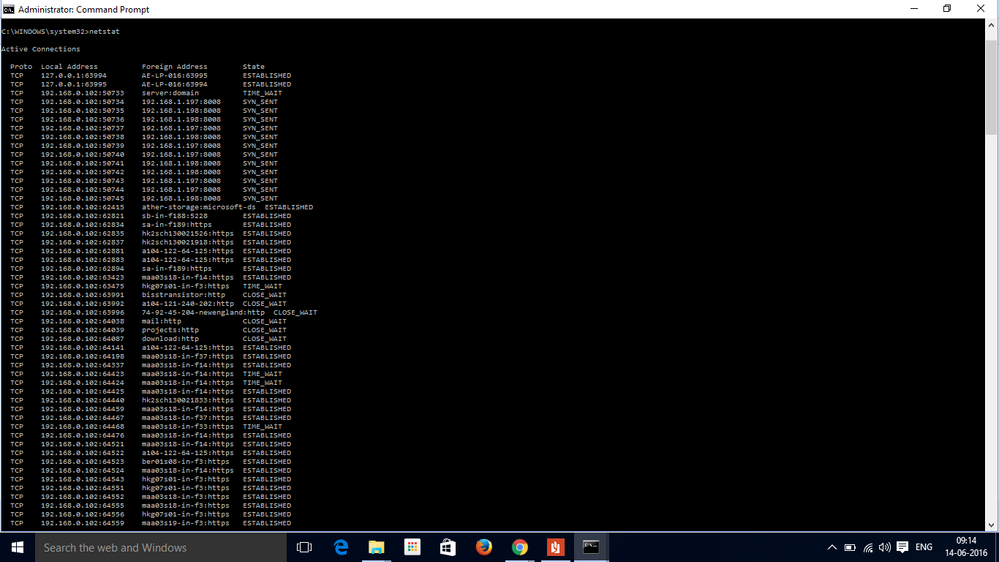Open File Explorer from the taskbar
The image size is (999, 562).
pyautogui.click(x=377, y=547)
